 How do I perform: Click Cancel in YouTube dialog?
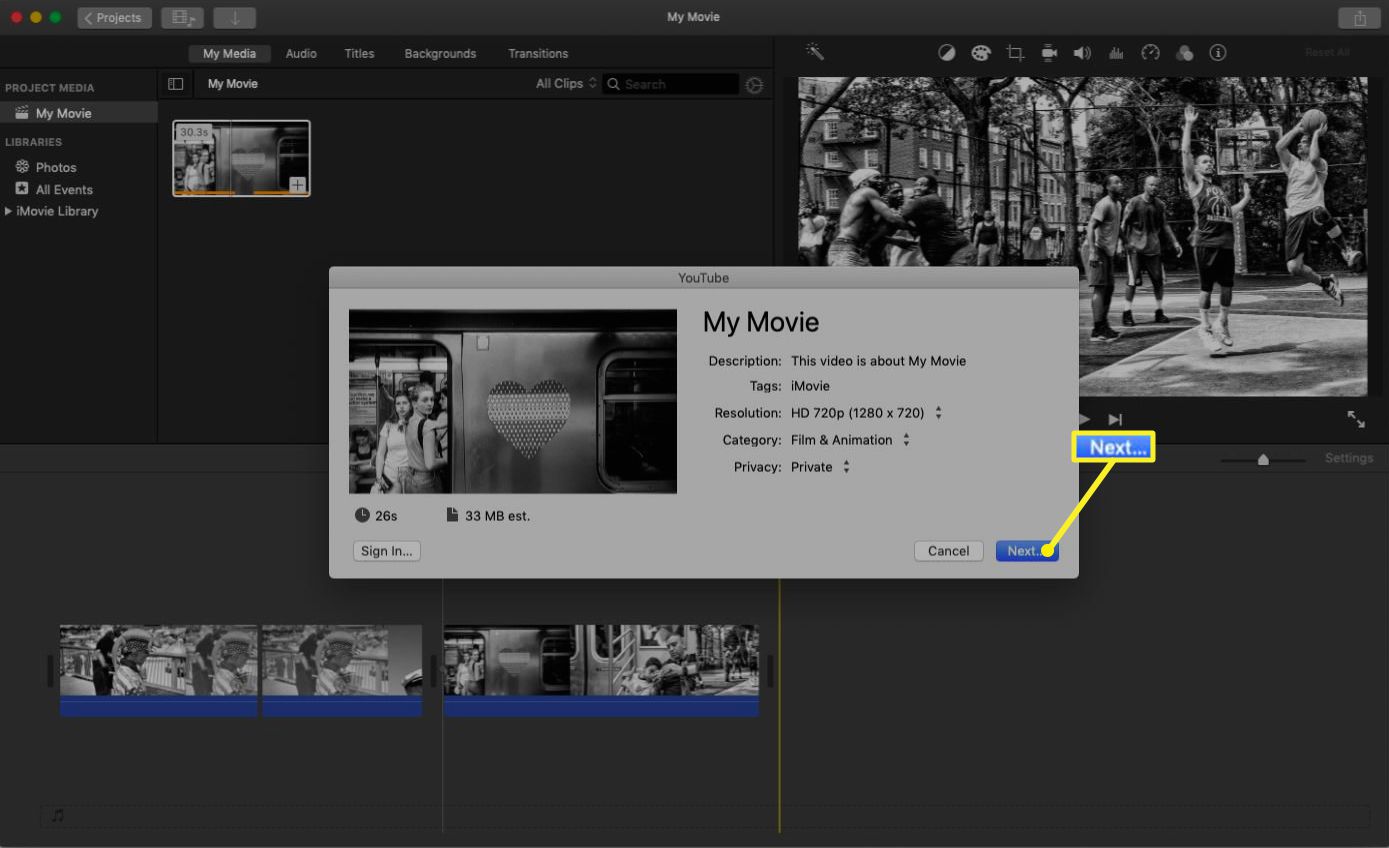point(948,551)
